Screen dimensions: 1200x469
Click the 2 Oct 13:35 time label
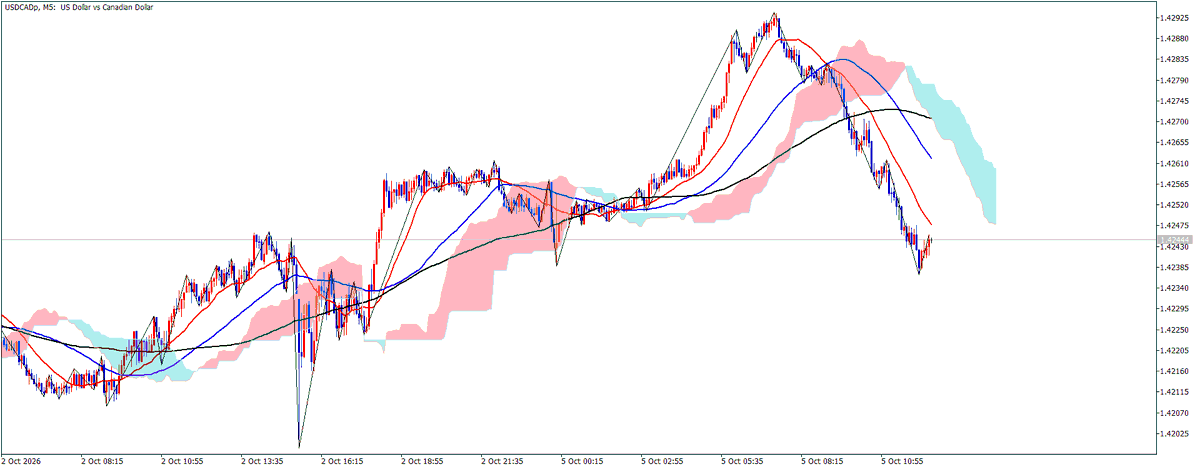tap(263, 463)
